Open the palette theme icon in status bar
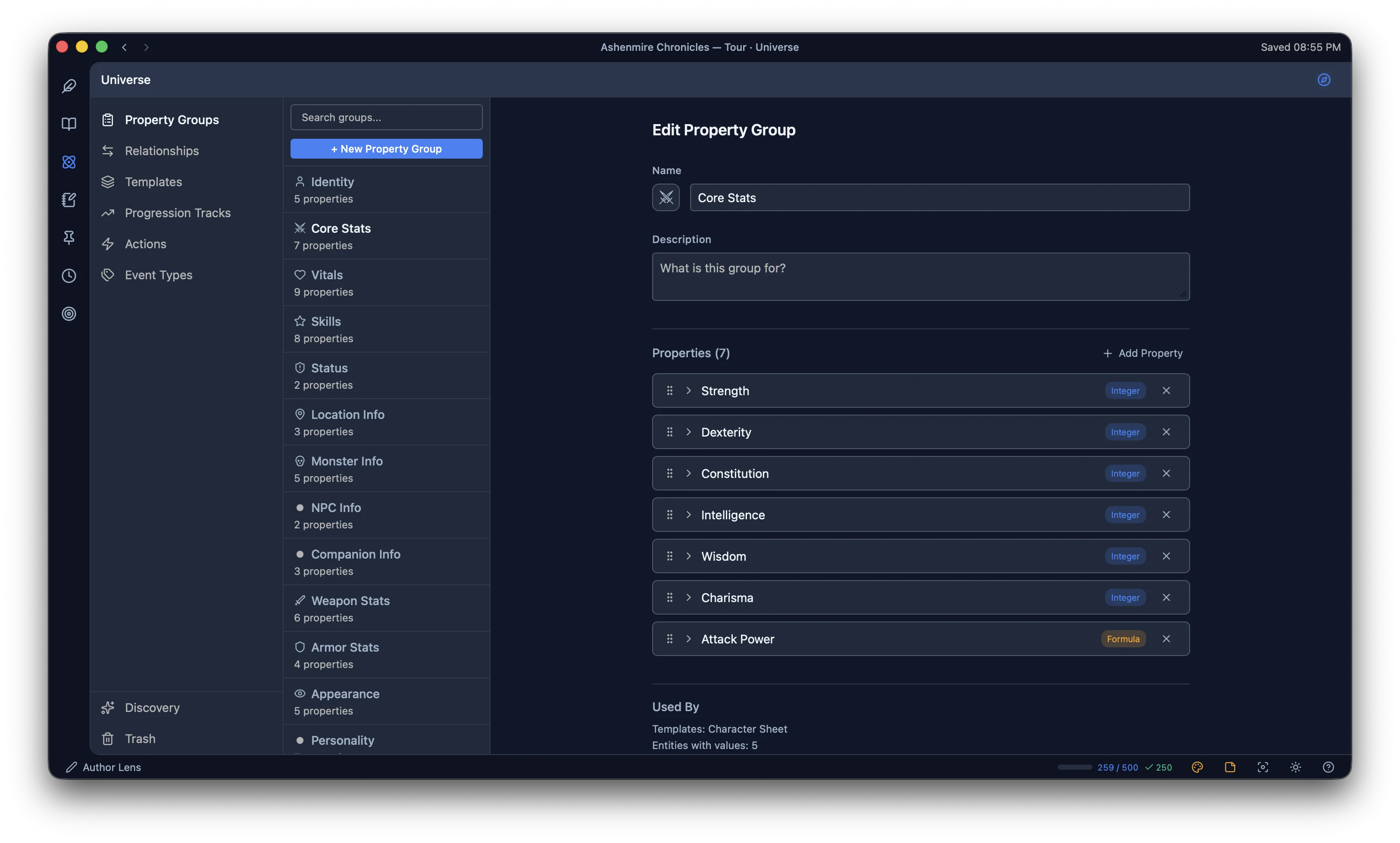The width and height of the screenshot is (1400, 843). pyautogui.click(x=1197, y=767)
